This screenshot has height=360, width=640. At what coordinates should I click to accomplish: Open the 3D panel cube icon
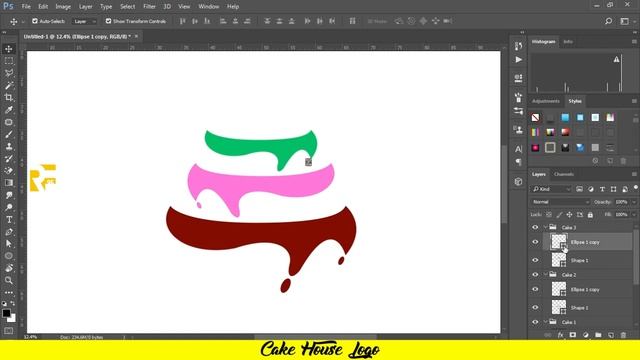[518, 182]
